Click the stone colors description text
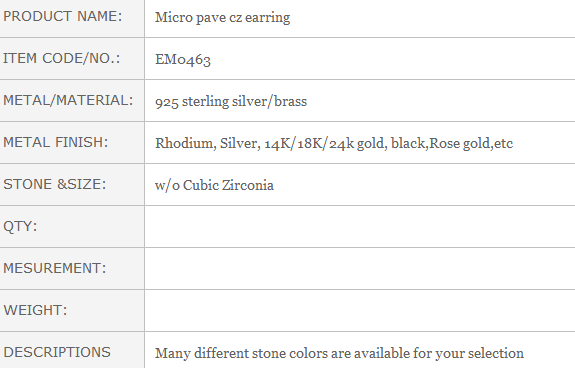 coord(339,353)
